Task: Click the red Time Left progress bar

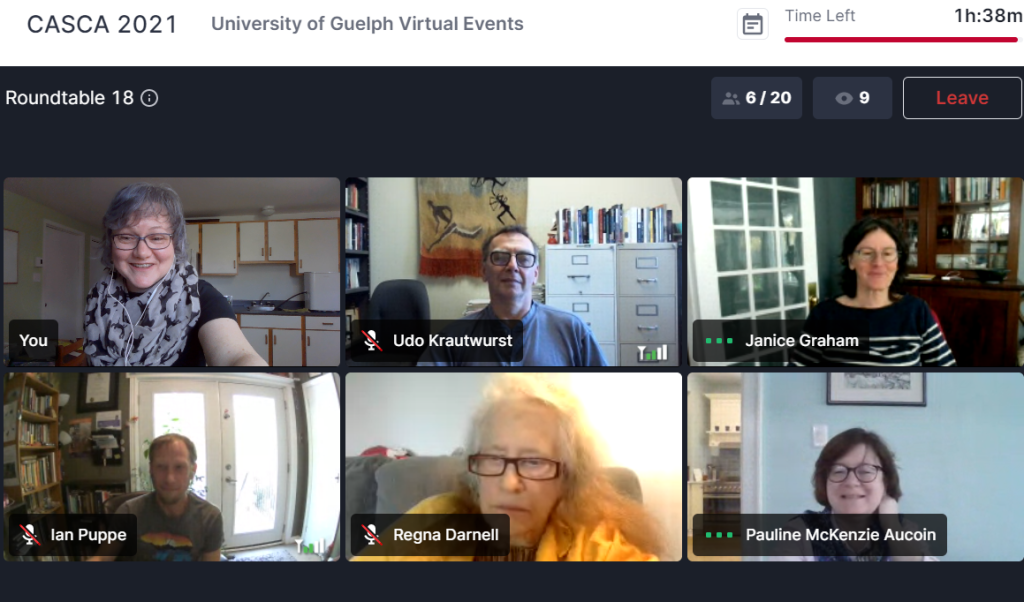Action: 901,40
